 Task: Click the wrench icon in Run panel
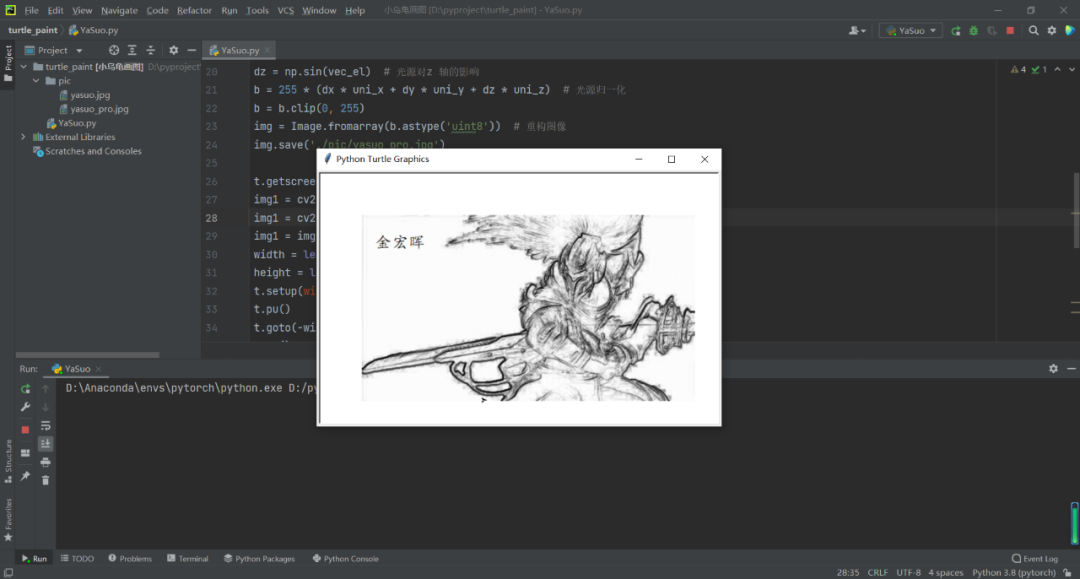pos(25,407)
